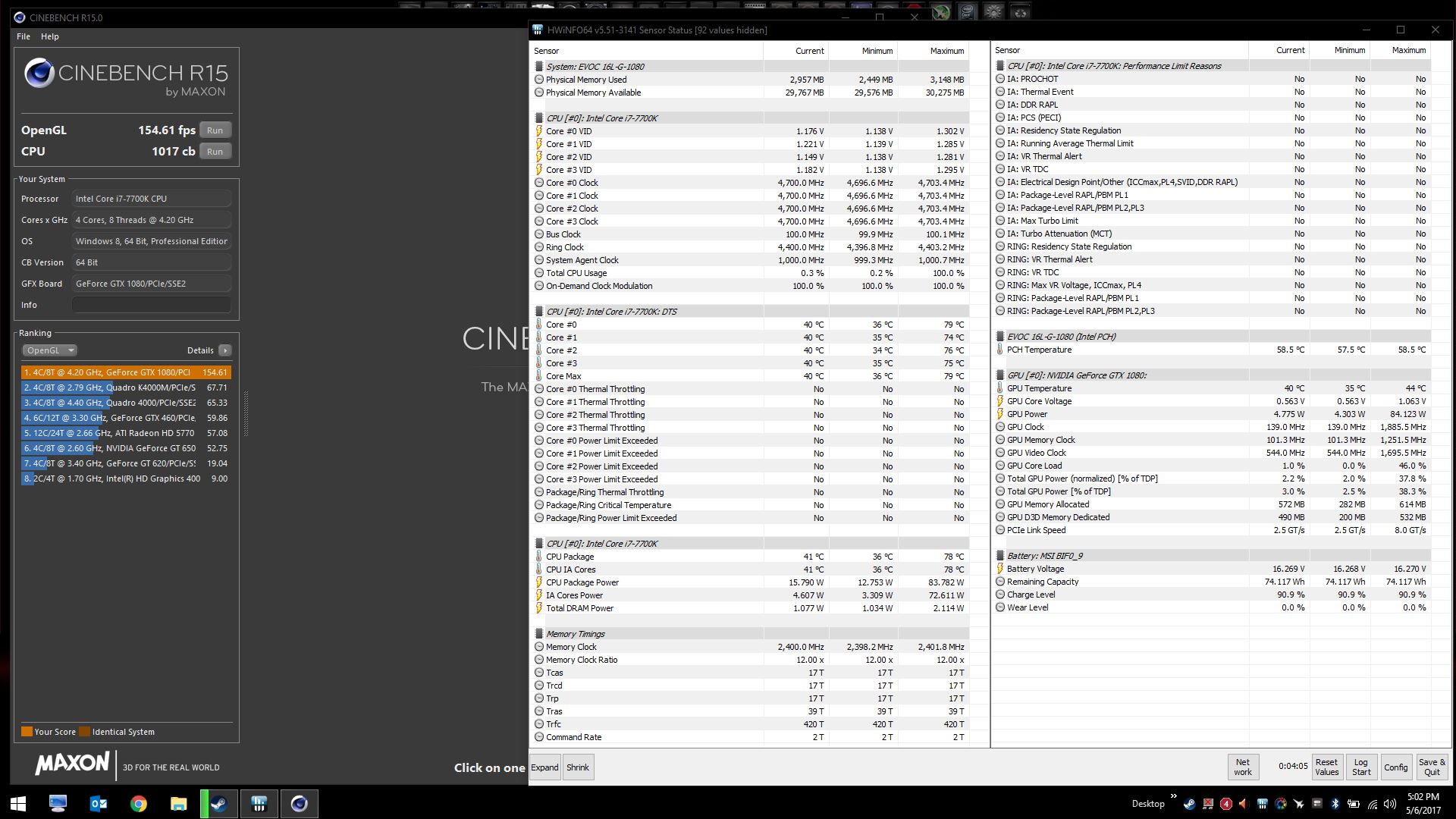Click the Cinebench logo sphere icon
1456x819 pixels.
[39, 74]
